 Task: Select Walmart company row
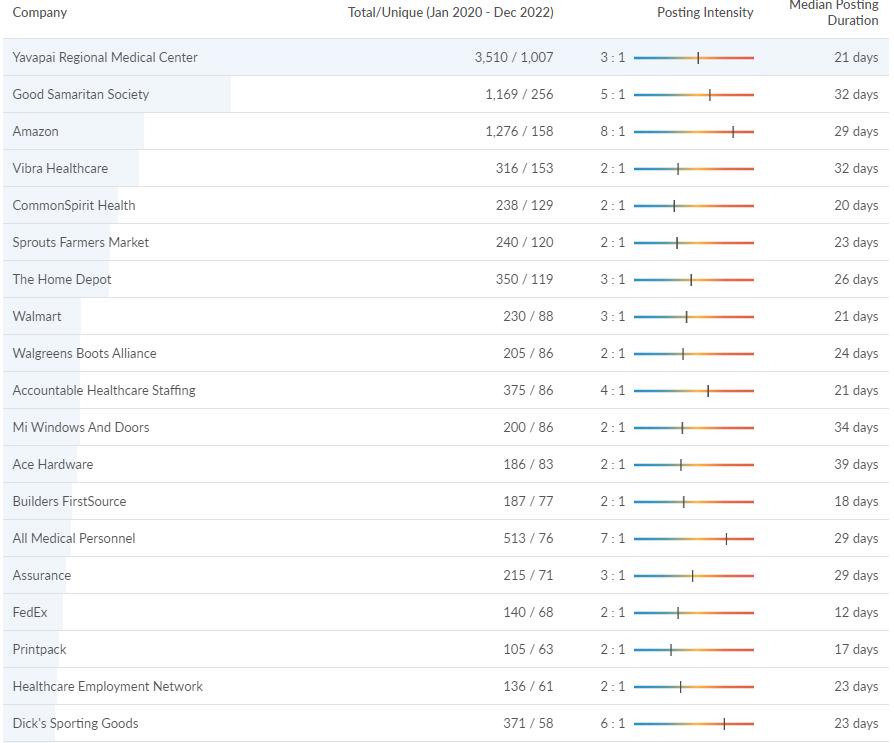click(x=37, y=316)
